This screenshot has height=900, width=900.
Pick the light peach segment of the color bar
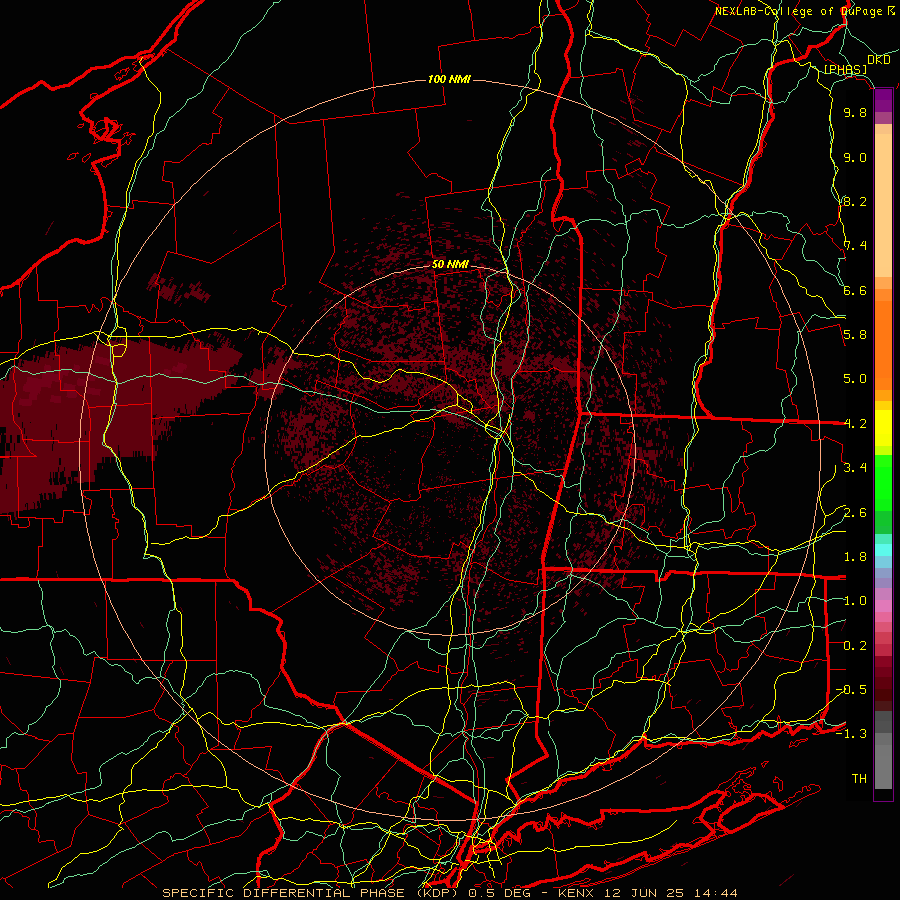click(x=883, y=205)
